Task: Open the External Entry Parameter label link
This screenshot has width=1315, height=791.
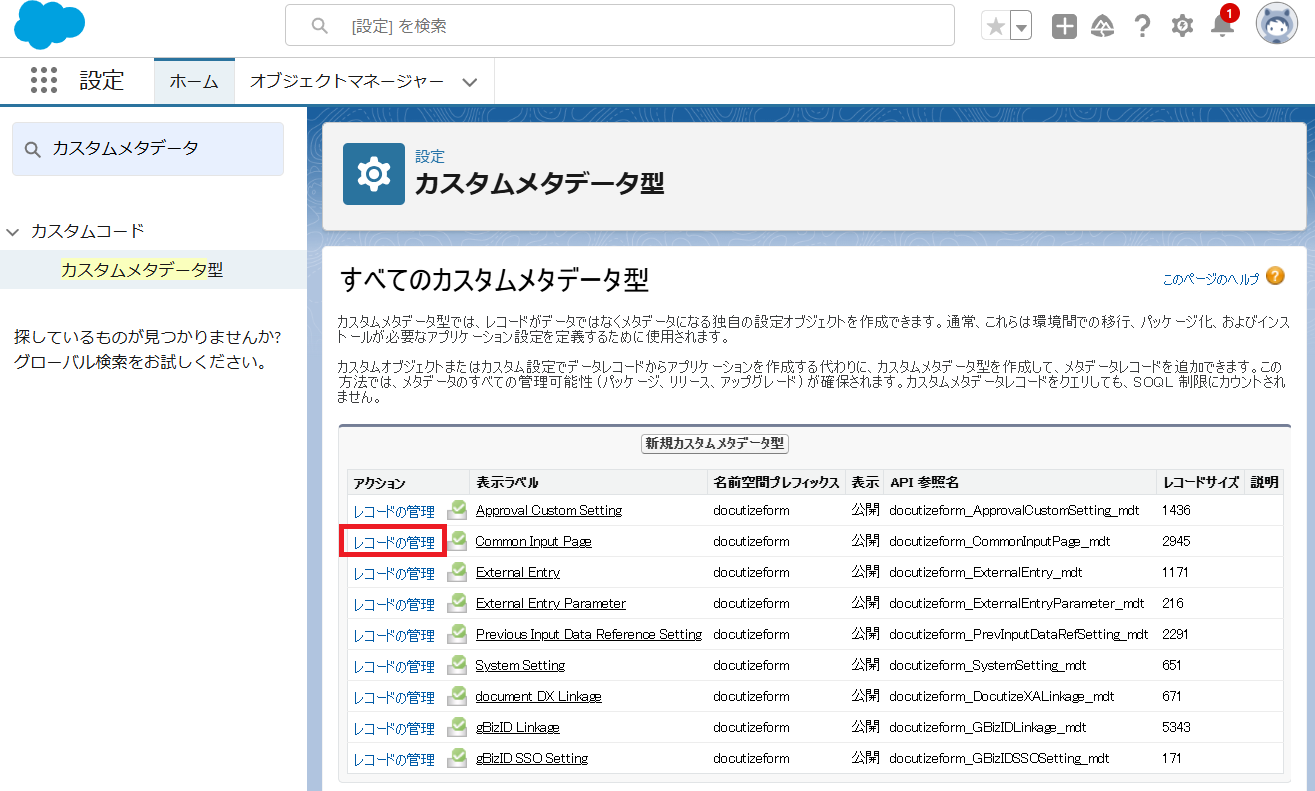Action: click(551, 603)
